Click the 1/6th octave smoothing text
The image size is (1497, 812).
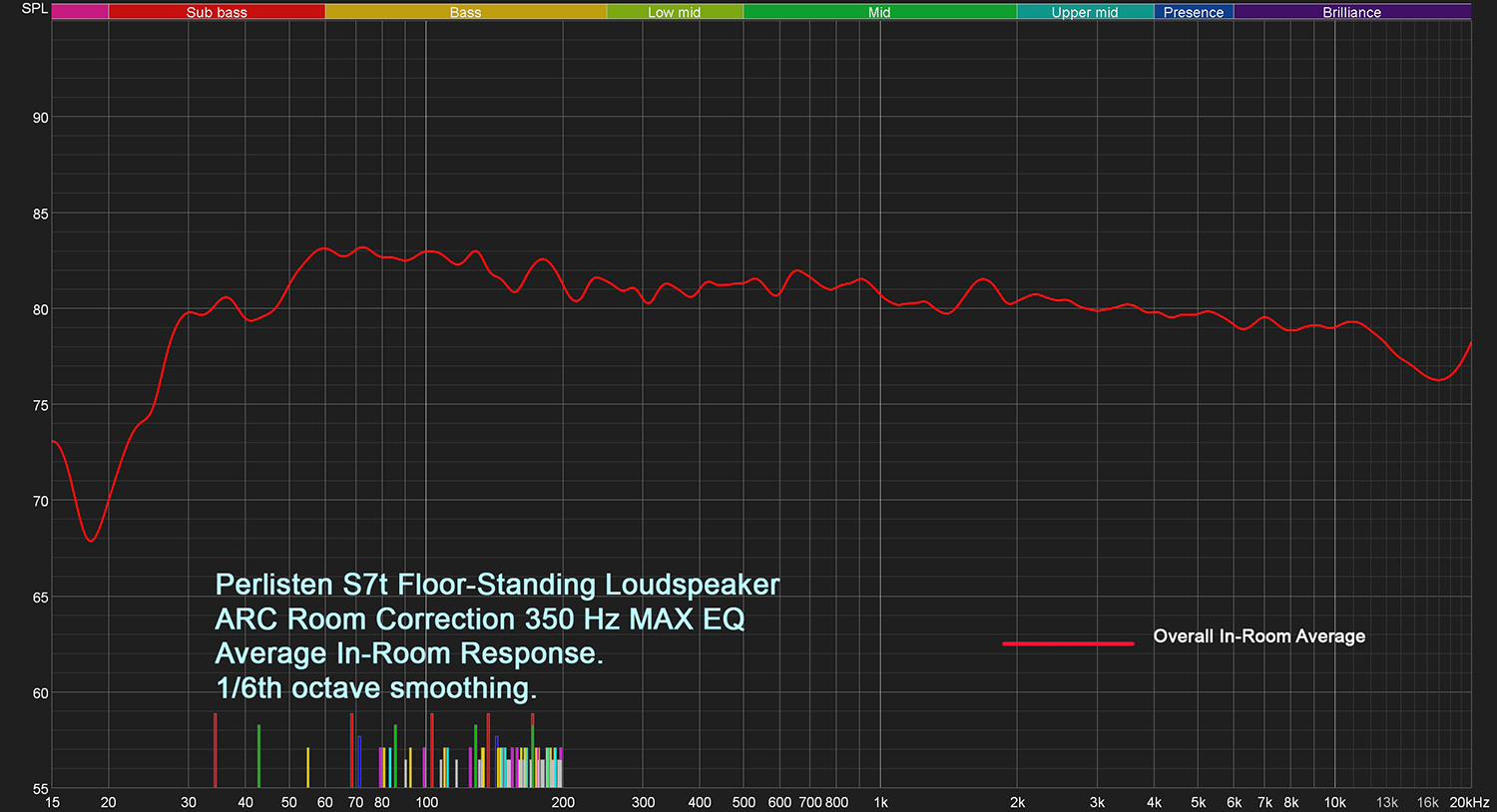pyautogui.click(x=376, y=688)
